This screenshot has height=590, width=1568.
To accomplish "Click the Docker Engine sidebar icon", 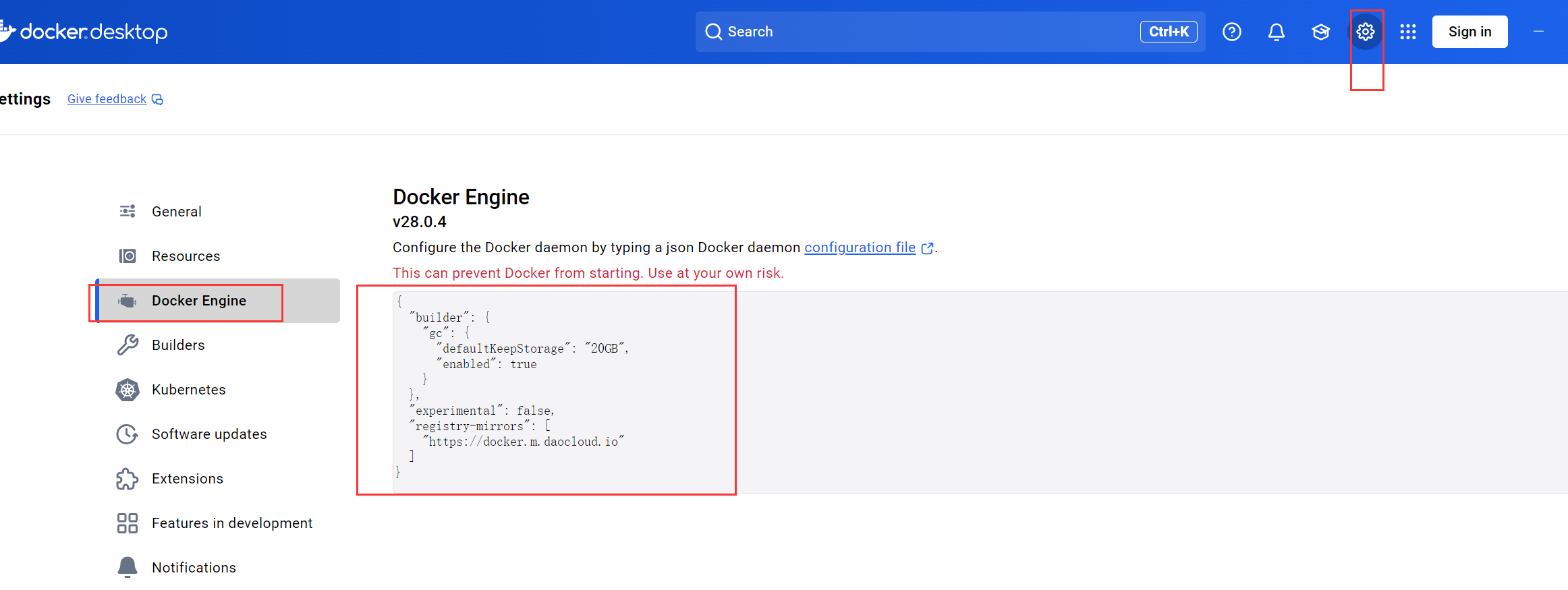I will 128,301.
